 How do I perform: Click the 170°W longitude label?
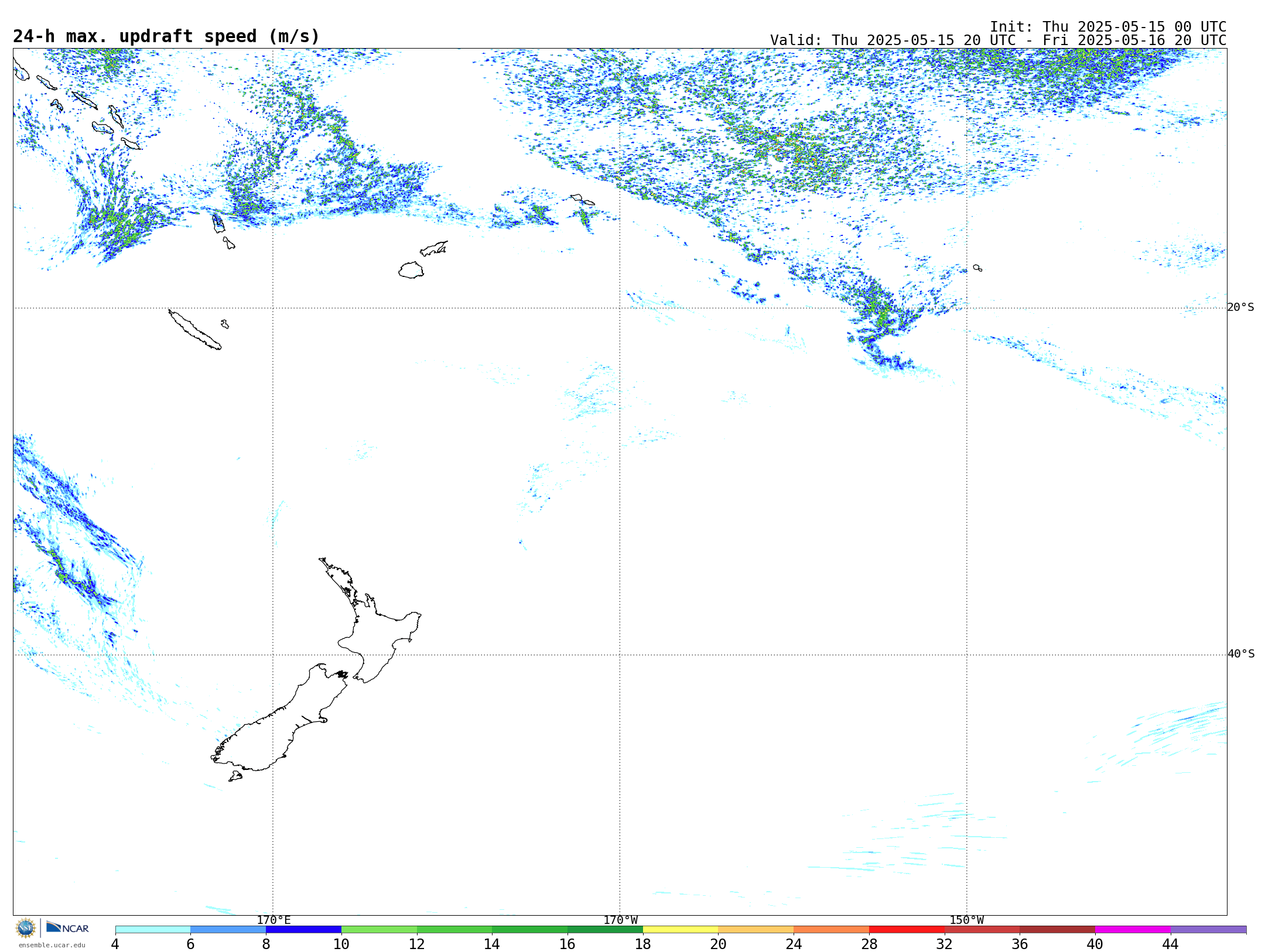(620, 920)
